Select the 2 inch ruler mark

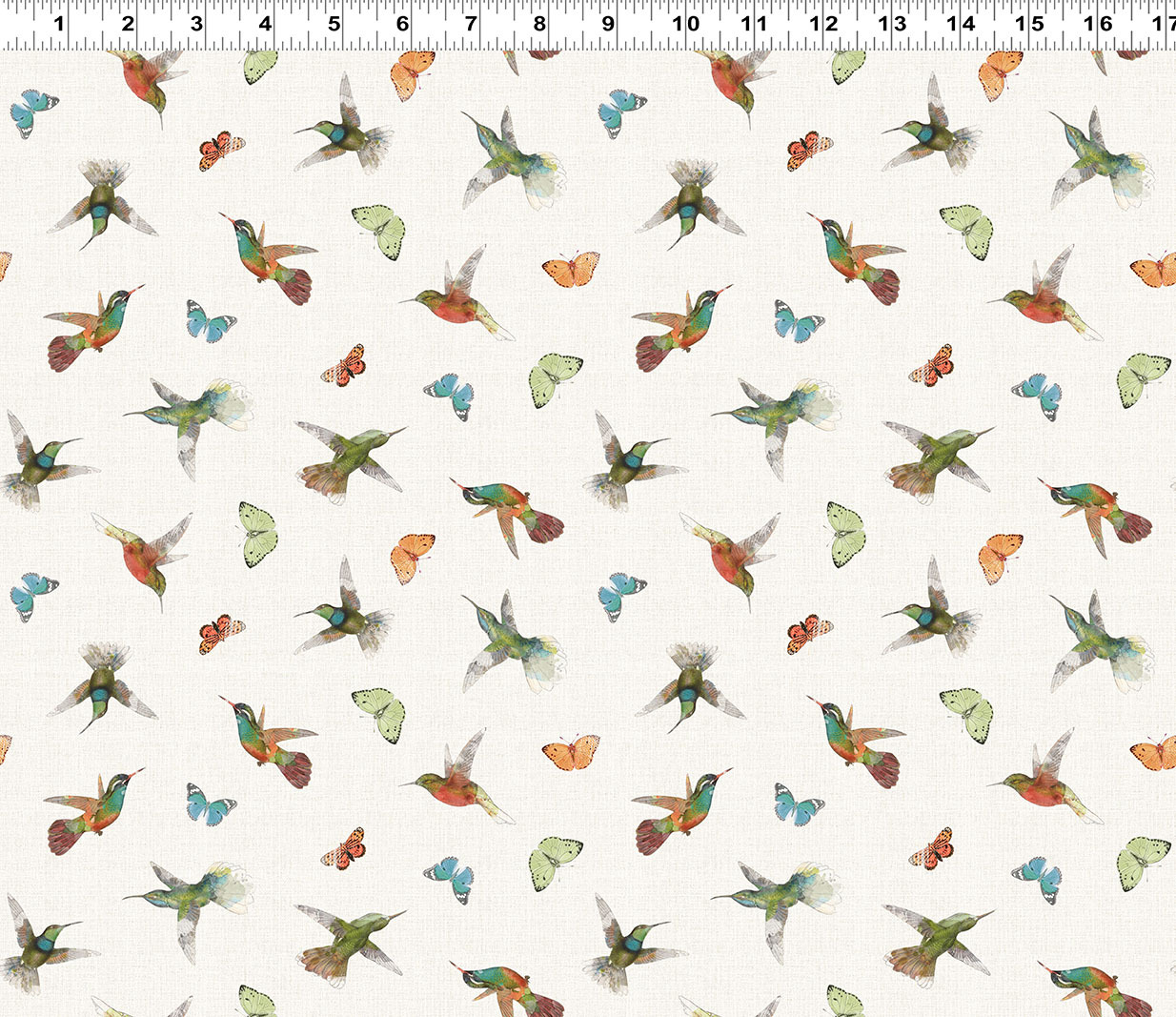click(x=128, y=23)
